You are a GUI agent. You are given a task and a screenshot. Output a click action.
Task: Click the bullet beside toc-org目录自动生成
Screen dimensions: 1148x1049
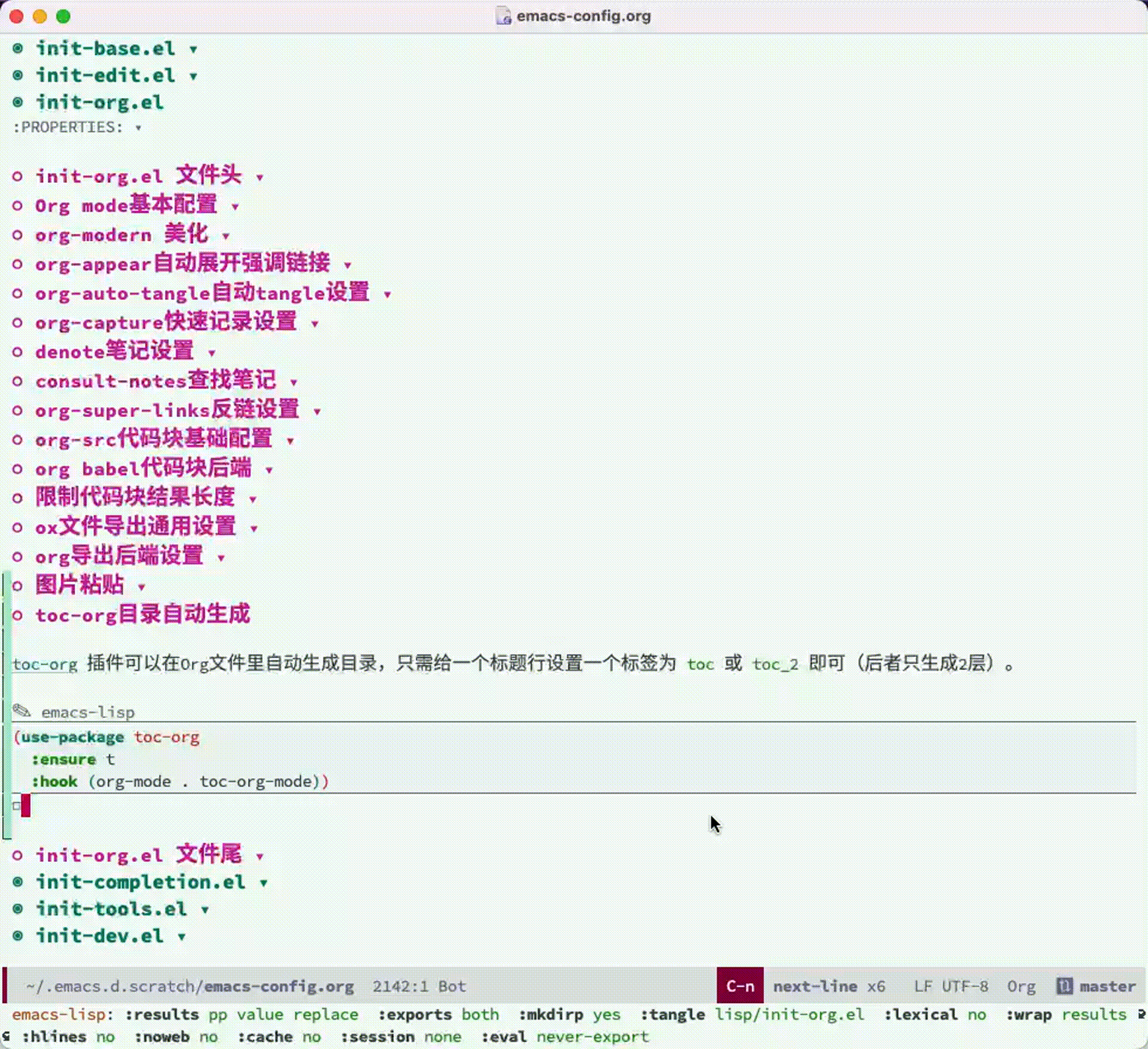pyautogui.click(x=18, y=616)
